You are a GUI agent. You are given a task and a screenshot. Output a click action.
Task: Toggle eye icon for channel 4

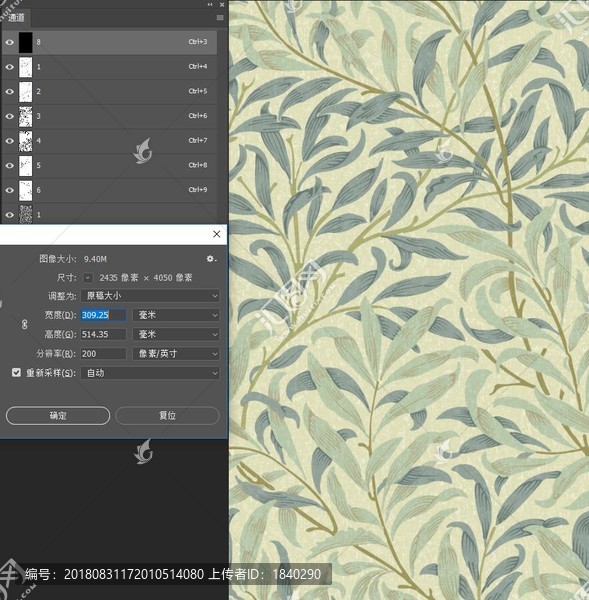[10, 141]
